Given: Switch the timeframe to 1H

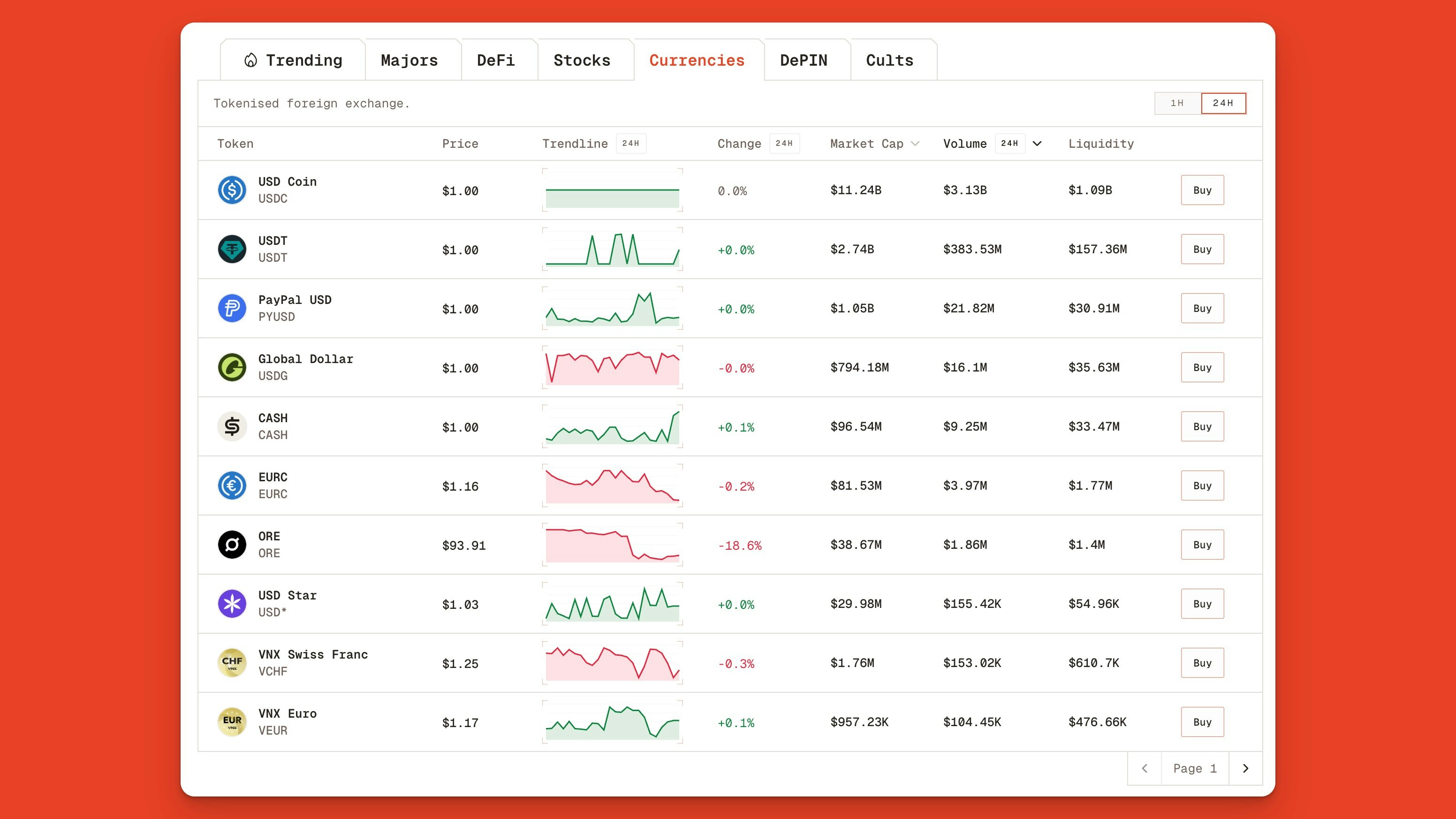Looking at the screenshot, I should click(1177, 103).
